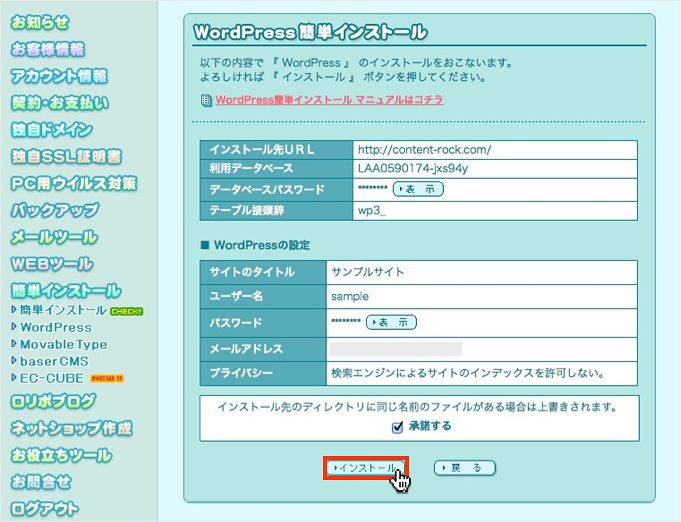Open 独自SSL証明書 in the sidebar
Viewport: 681px width, 522px height.
(66, 156)
